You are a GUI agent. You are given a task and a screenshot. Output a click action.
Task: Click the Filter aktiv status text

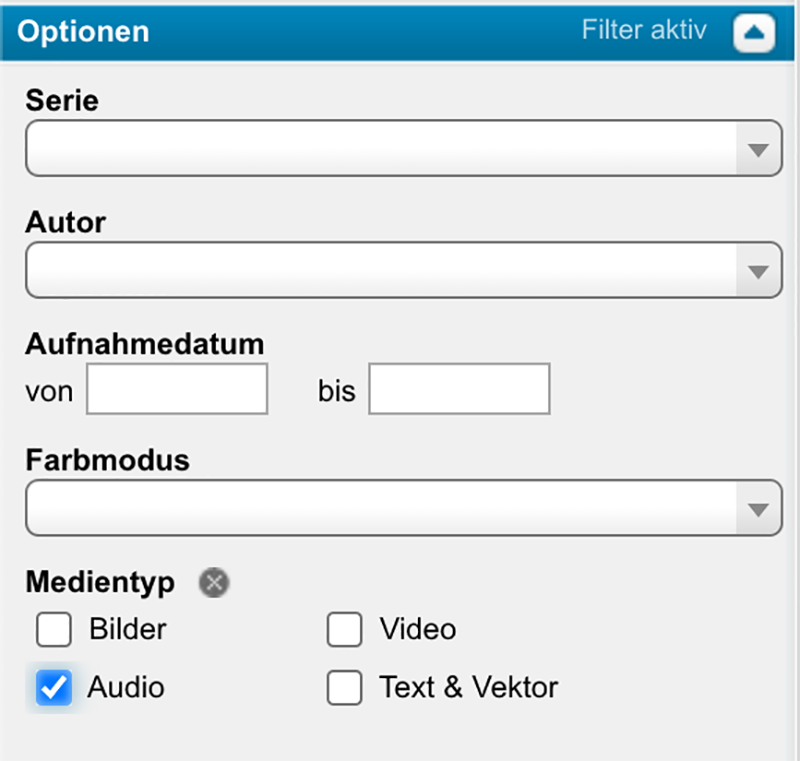644,30
